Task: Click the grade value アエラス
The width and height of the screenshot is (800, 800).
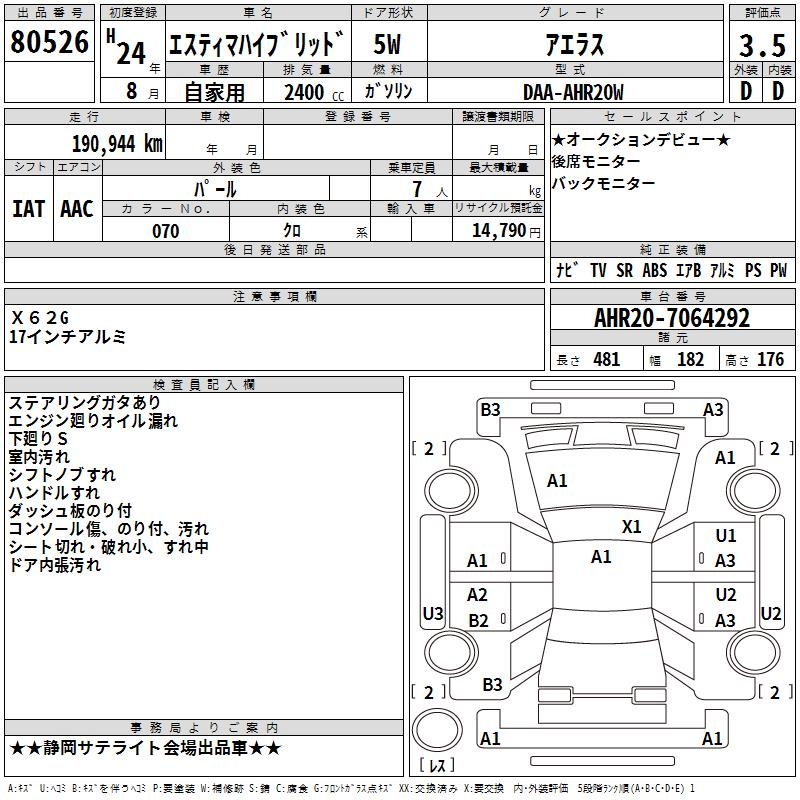Action: [575, 44]
